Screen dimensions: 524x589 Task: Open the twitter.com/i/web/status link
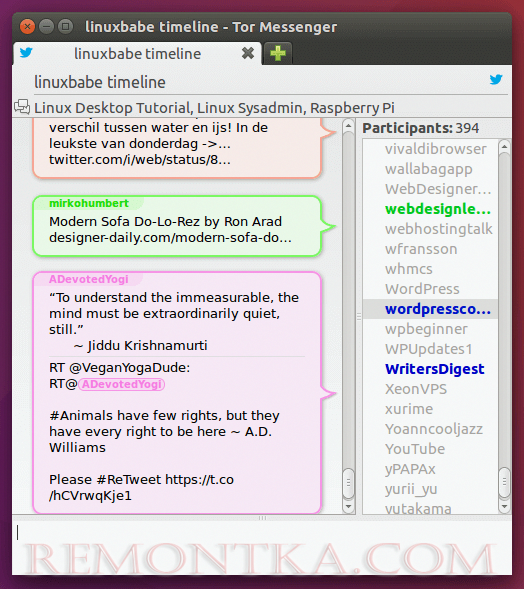[140, 160]
